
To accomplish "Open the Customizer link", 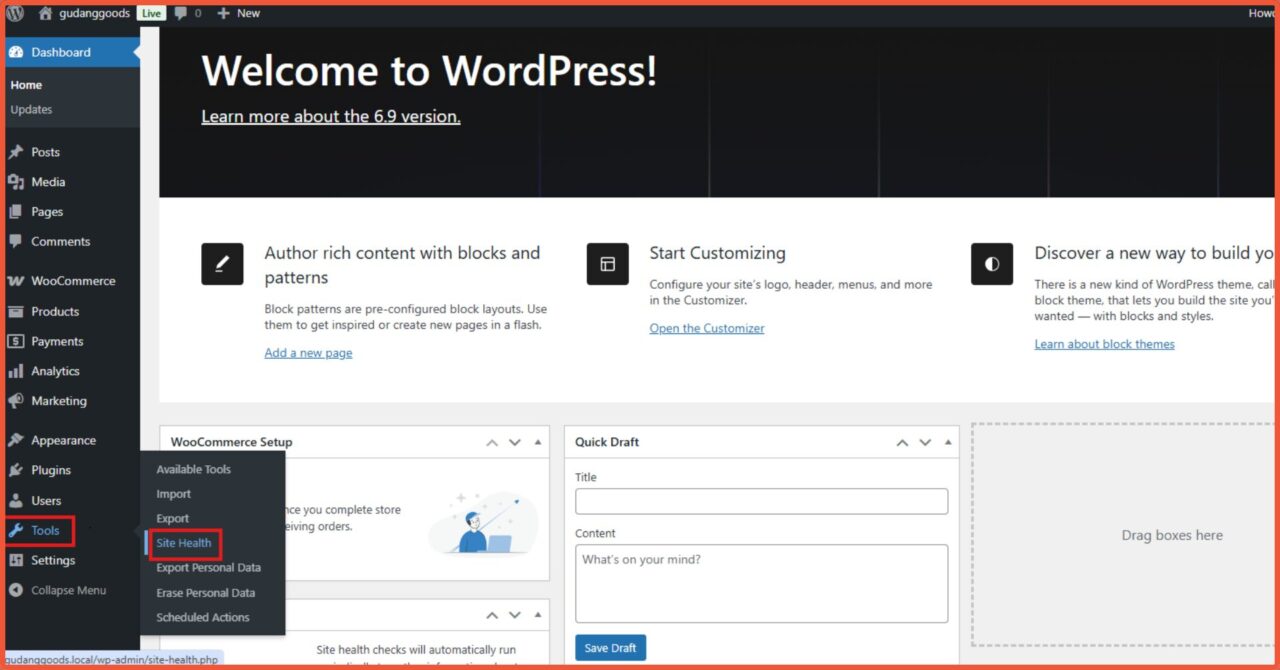I will (707, 328).
